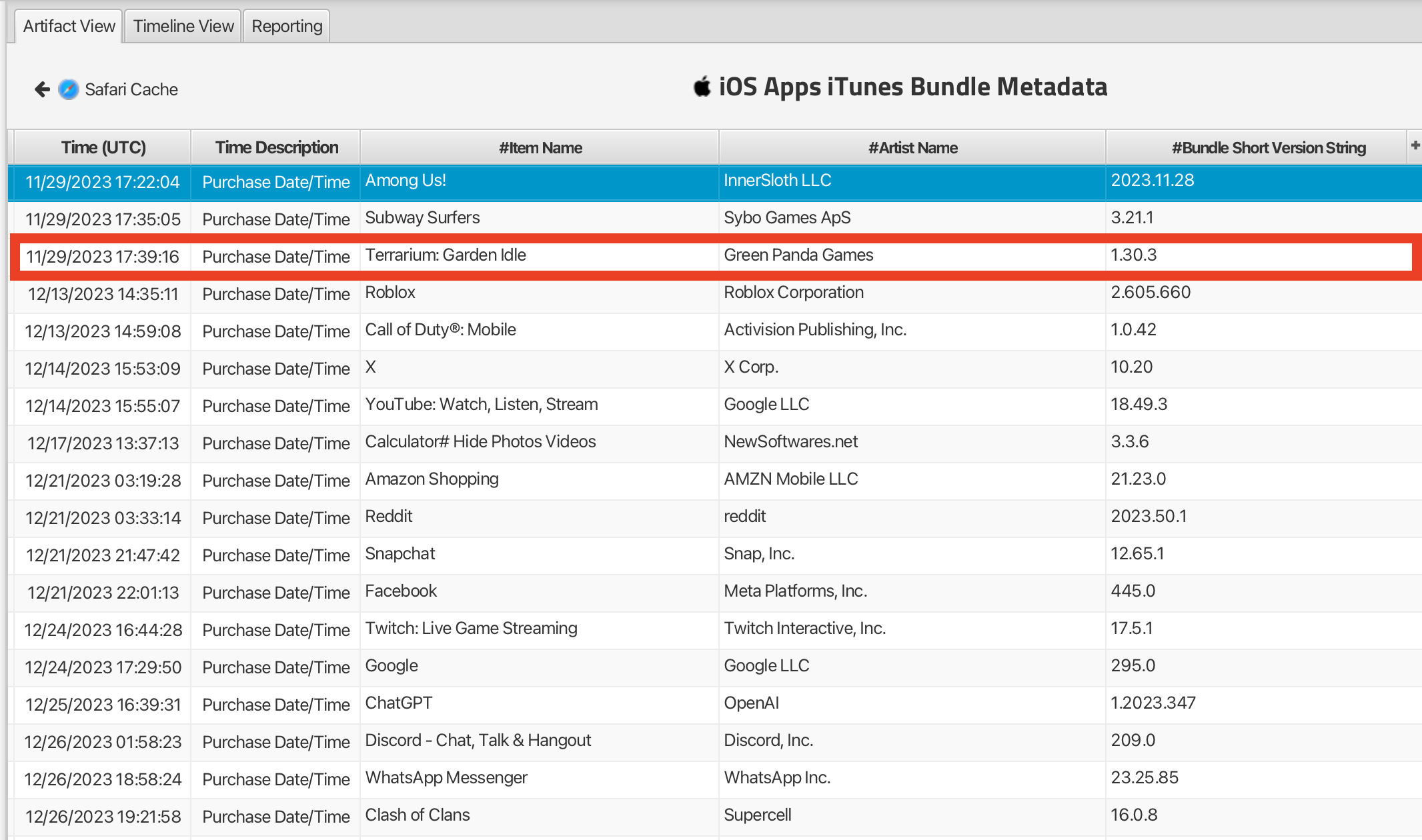Click timestamp 12/17/2023 13:37:13
Viewport: 1422px width, 840px height.
pos(103,443)
